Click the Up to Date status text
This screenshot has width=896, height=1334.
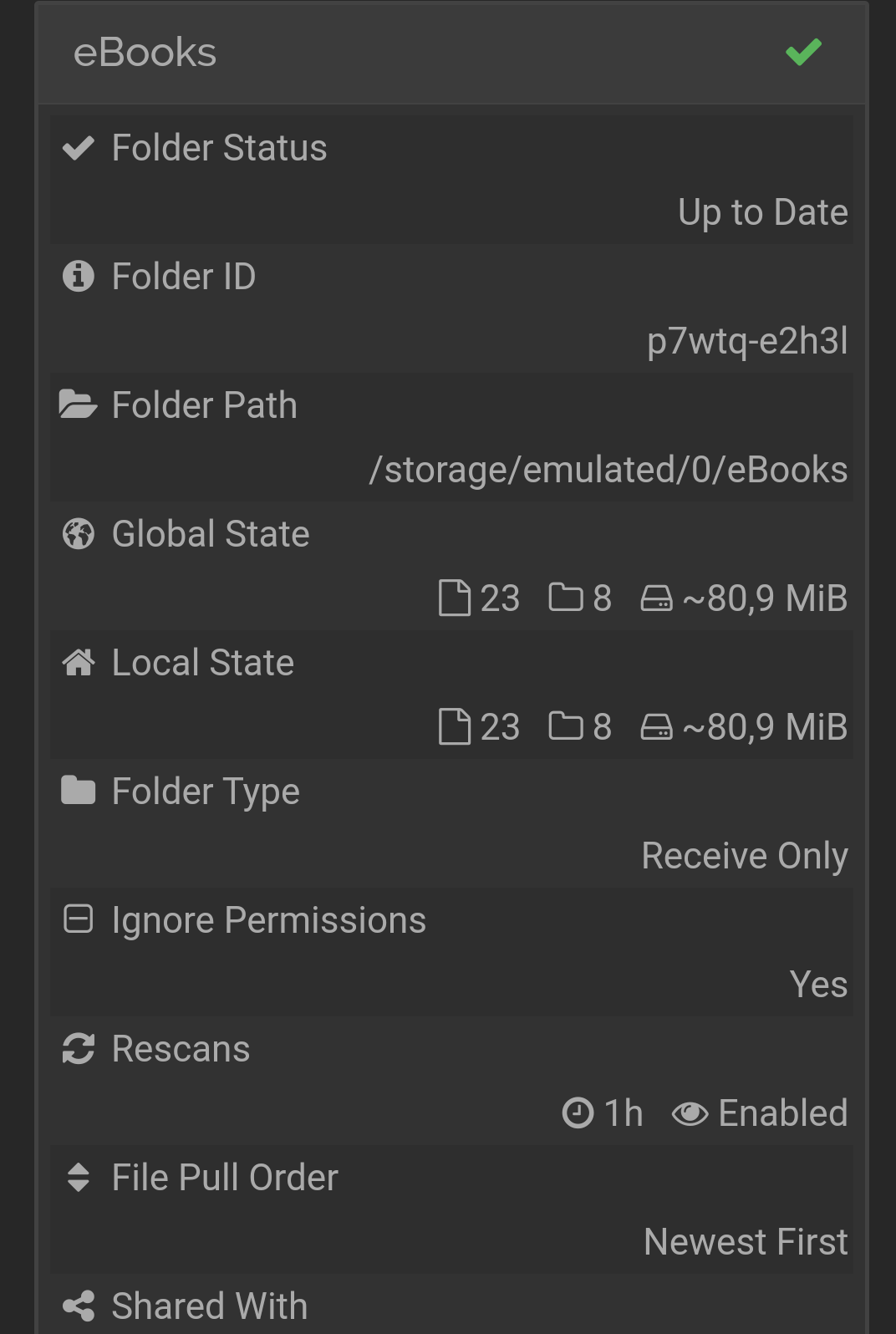(x=763, y=213)
